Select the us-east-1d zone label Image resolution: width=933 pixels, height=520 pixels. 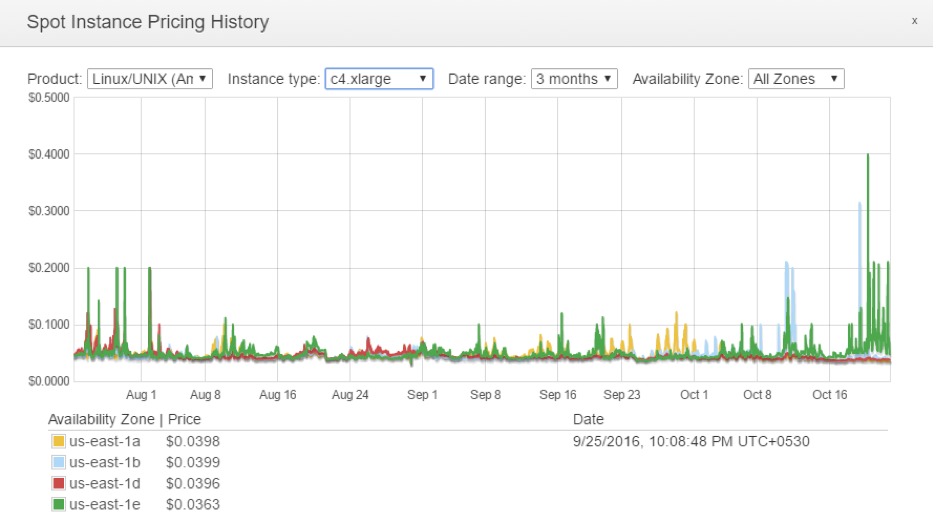point(104,483)
